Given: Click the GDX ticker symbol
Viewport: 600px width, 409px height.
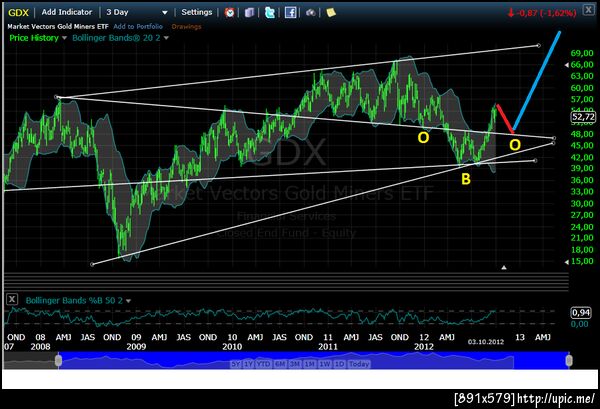Looking at the screenshot, I should tap(18, 13).
